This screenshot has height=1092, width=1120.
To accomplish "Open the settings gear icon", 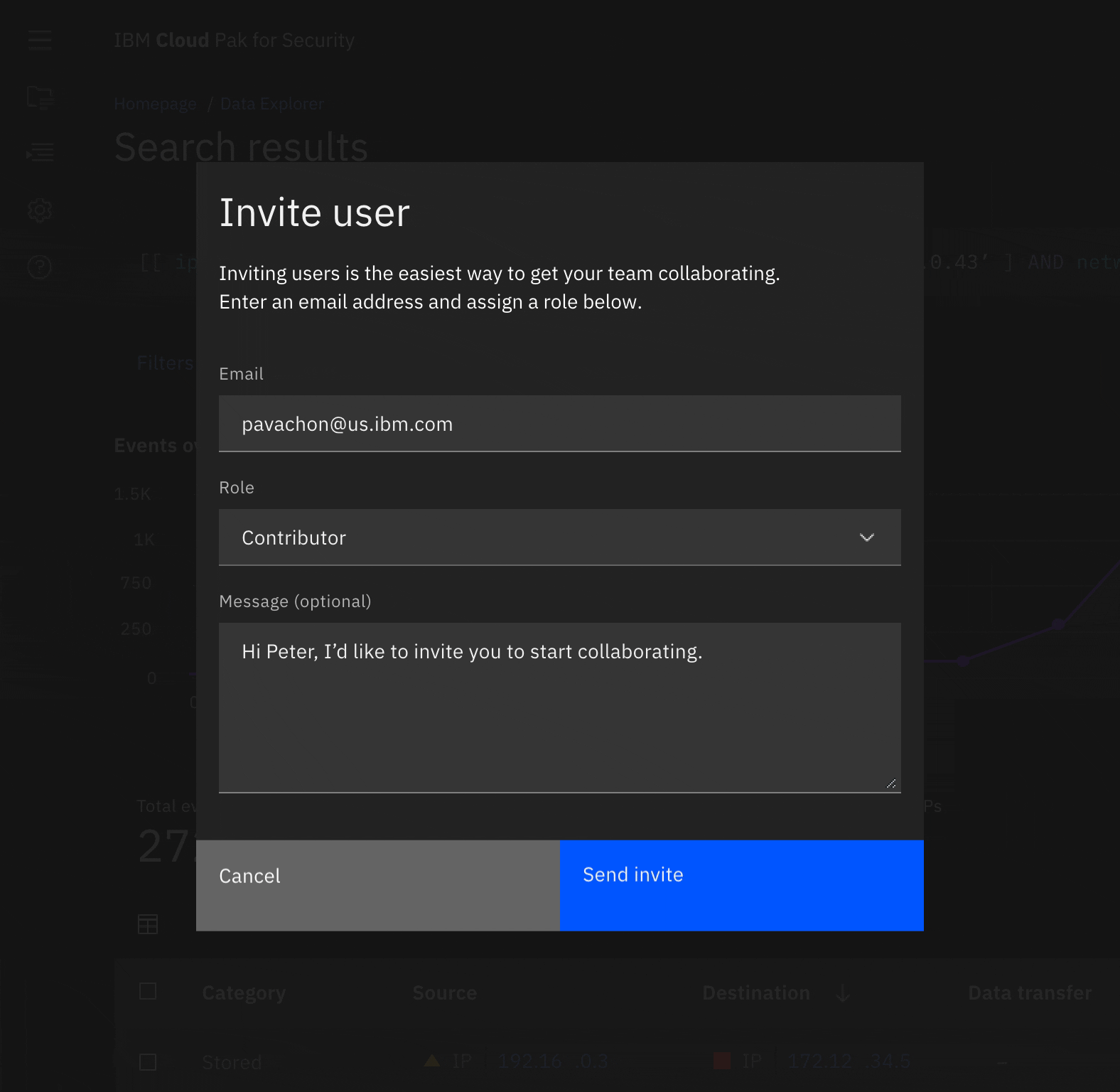I will (40, 210).
